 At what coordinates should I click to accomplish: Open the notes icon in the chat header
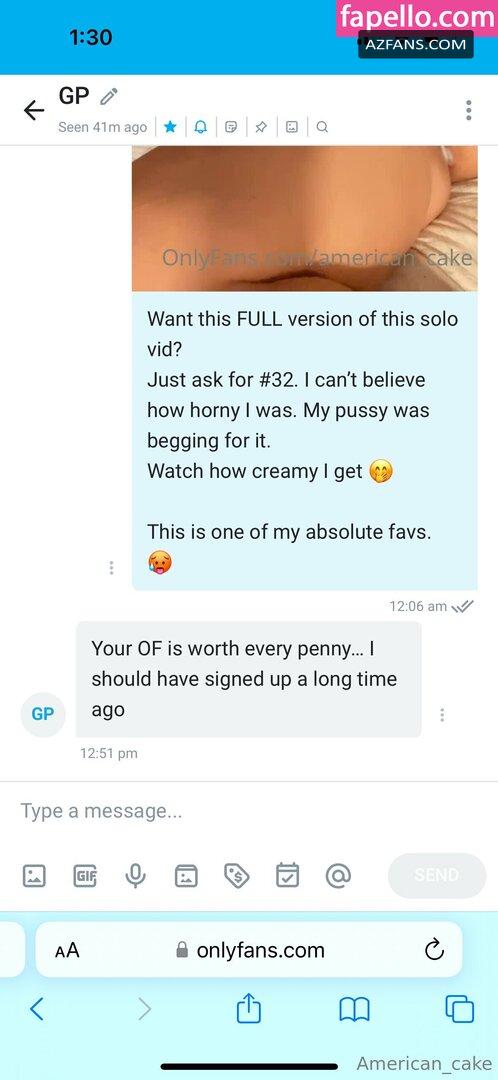231,127
